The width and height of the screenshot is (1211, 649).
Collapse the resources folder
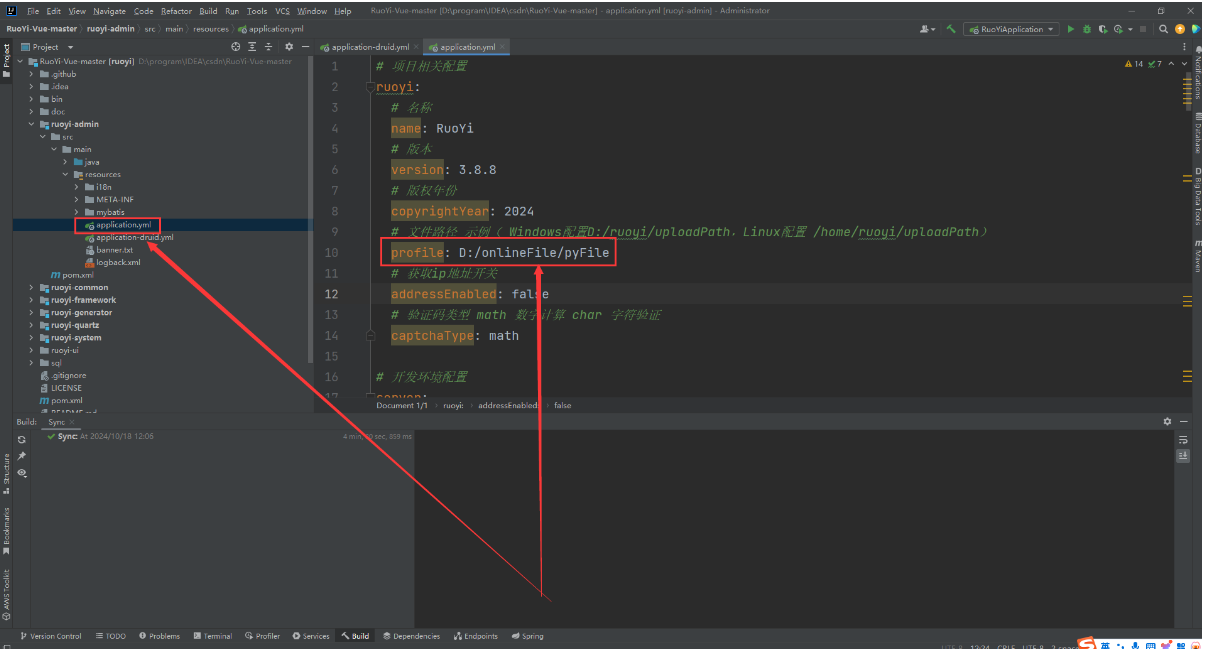66,174
